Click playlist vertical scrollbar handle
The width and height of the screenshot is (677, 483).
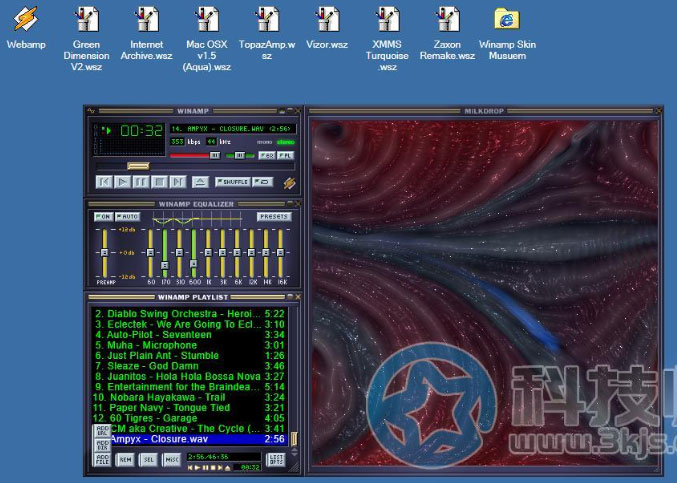pos(294,439)
